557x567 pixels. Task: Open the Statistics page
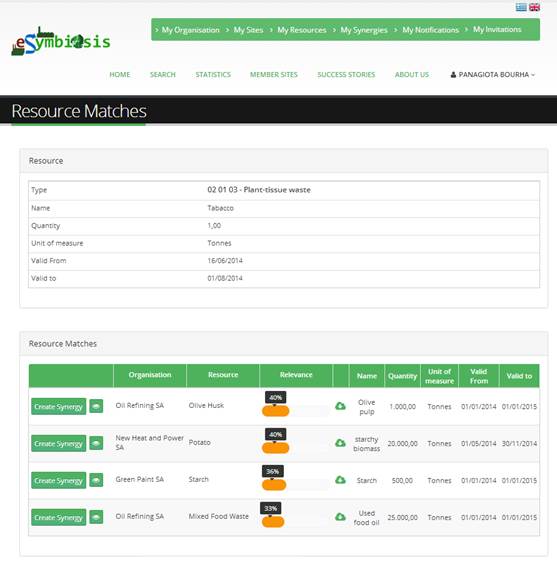click(213, 74)
